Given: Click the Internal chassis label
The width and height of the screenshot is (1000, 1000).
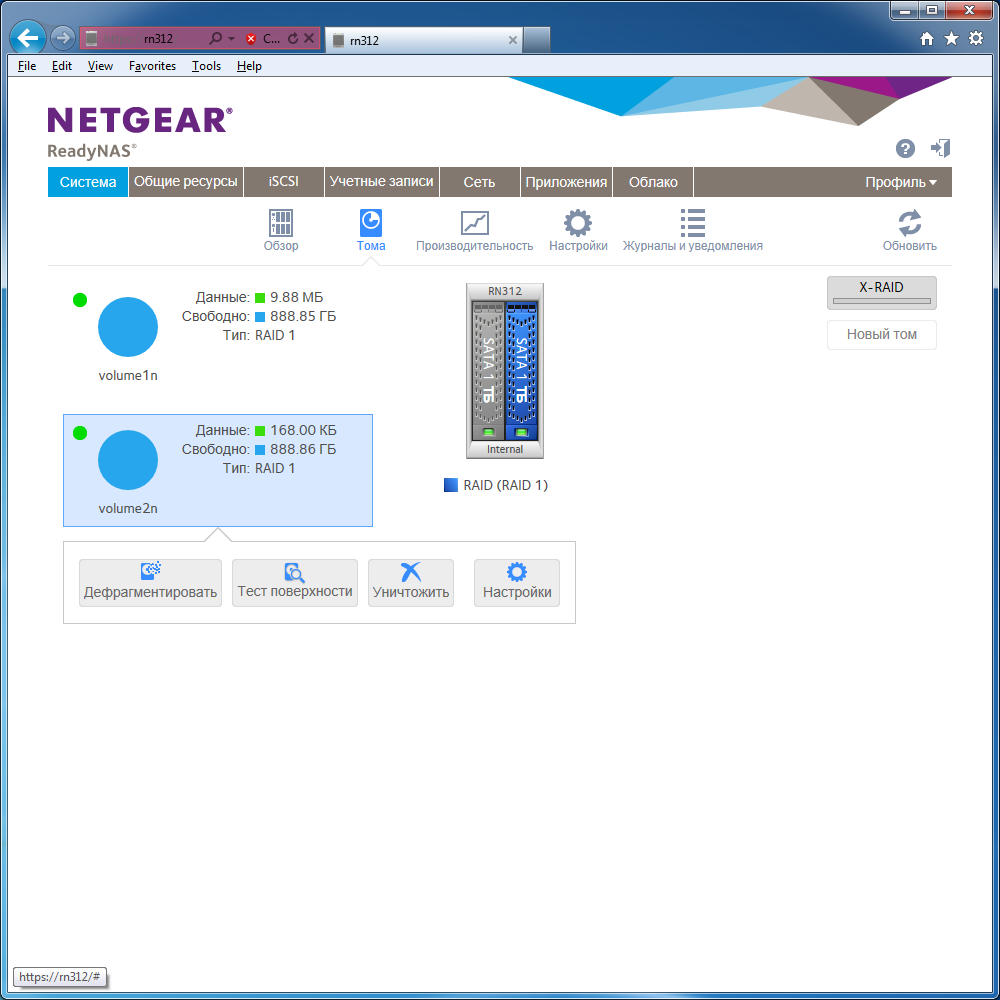Looking at the screenshot, I should [504, 450].
